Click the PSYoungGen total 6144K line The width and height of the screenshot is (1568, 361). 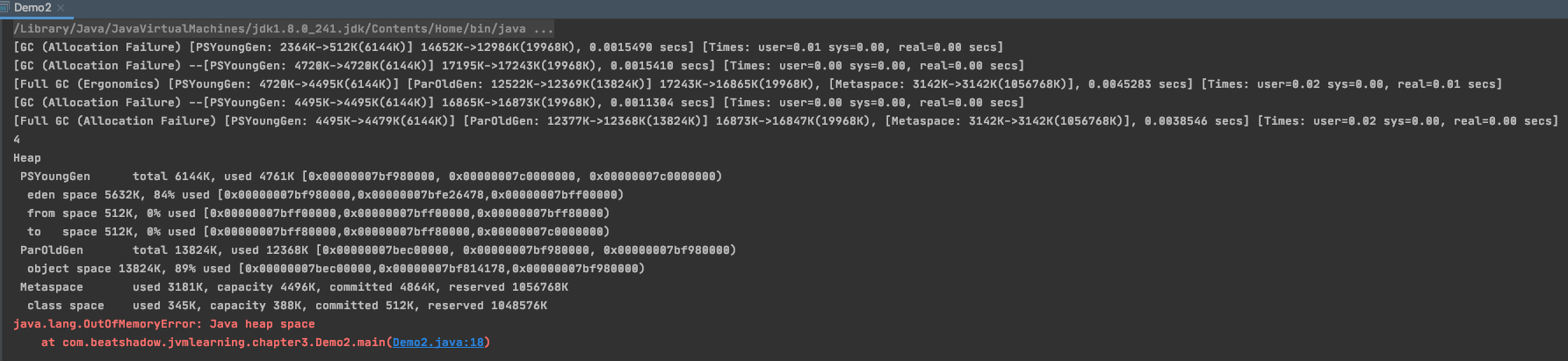tap(372, 177)
